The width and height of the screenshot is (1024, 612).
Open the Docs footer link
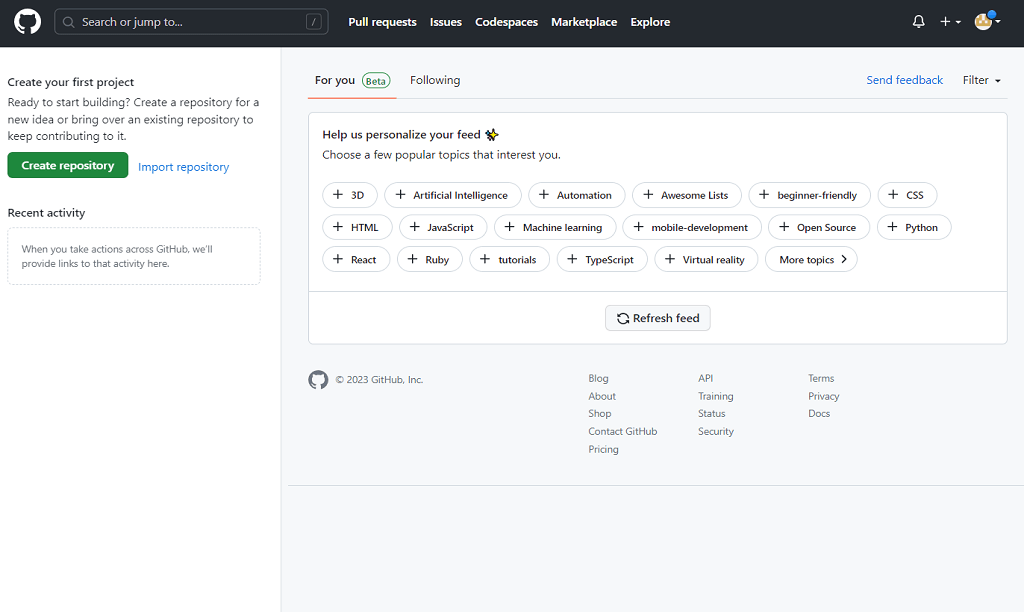pos(819,413)
